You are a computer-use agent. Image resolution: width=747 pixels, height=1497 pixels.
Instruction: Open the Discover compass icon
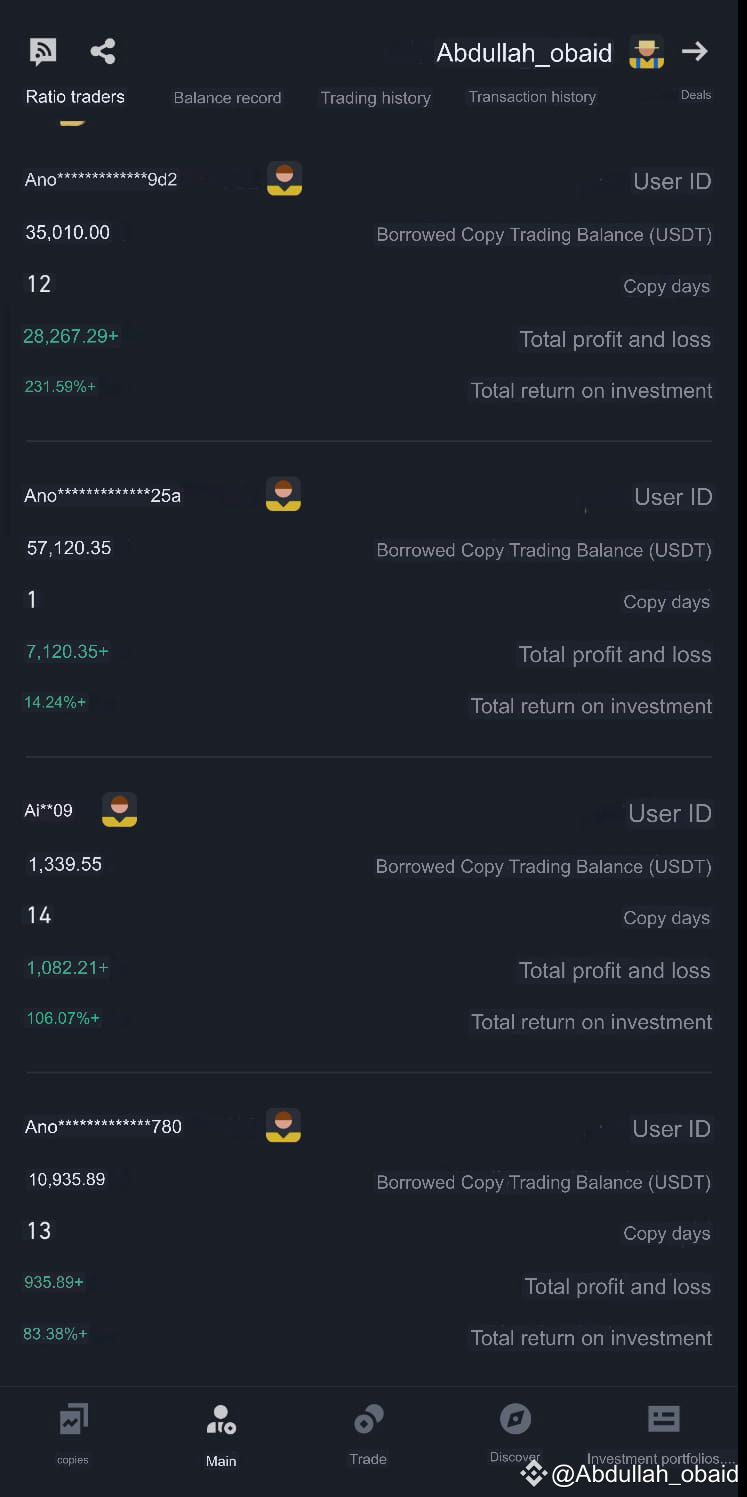[x=515, y=1418]
